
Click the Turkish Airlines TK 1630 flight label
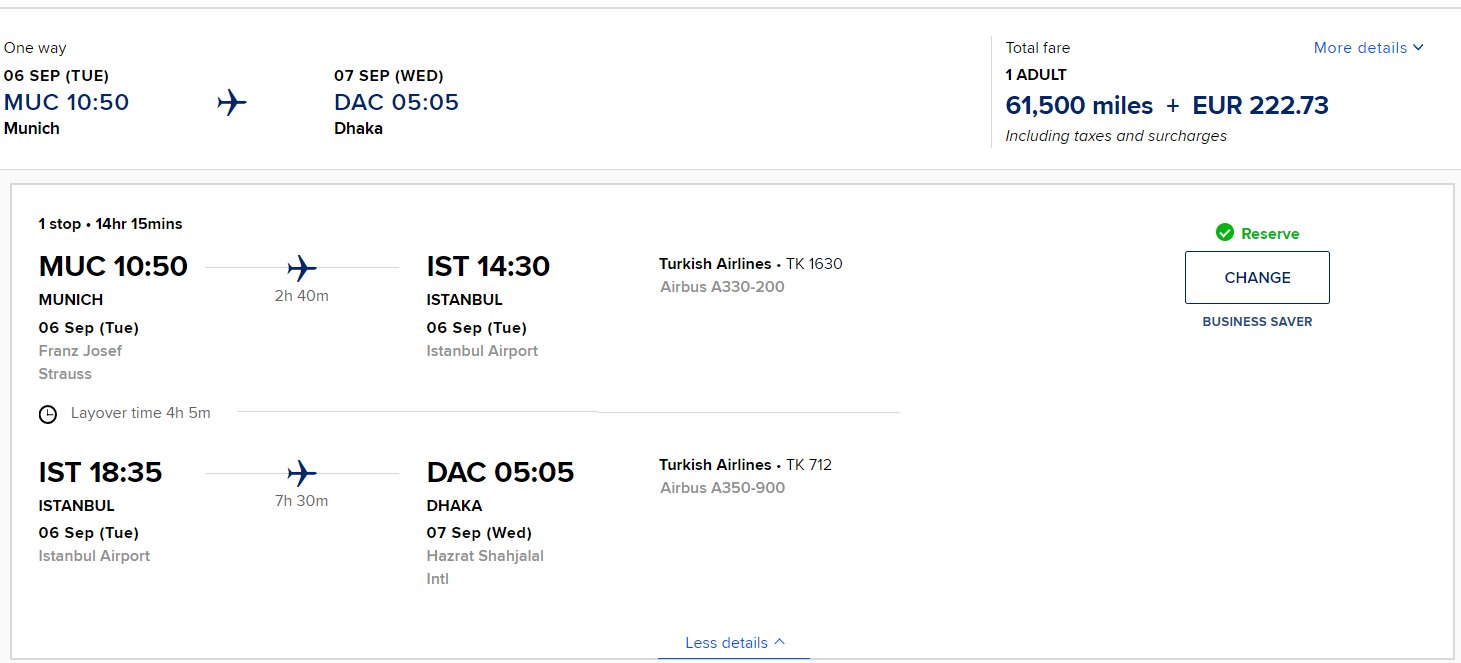coord(750,264)
